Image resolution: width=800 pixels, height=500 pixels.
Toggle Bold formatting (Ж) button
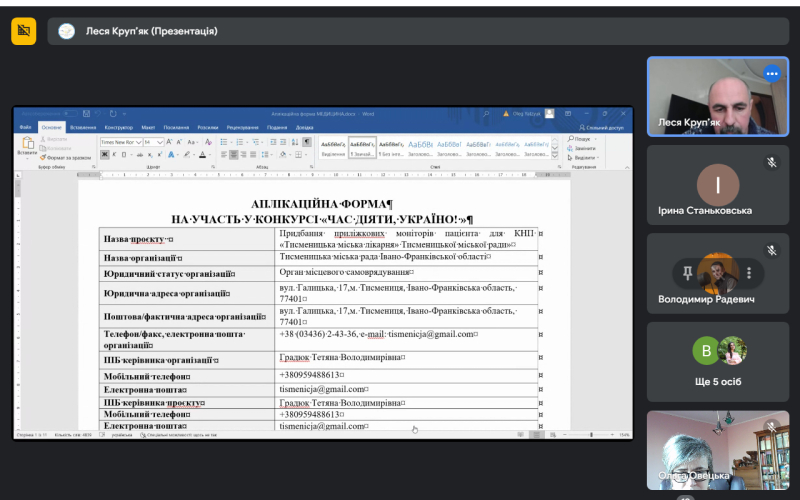coord(105,155)
